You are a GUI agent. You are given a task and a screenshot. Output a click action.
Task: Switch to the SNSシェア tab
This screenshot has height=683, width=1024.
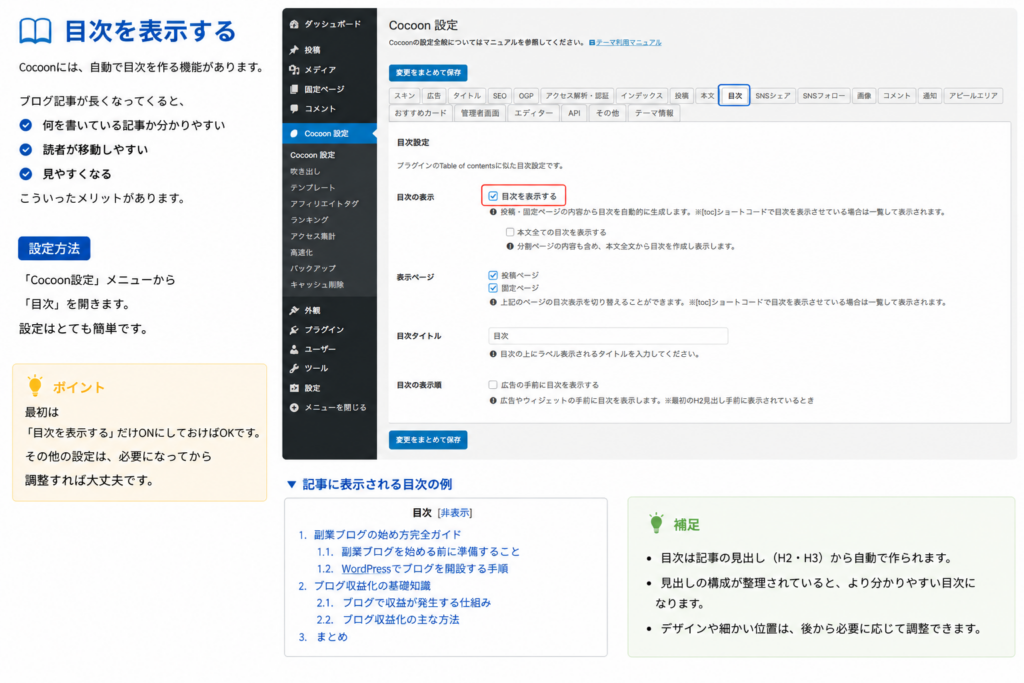(773, 95)
